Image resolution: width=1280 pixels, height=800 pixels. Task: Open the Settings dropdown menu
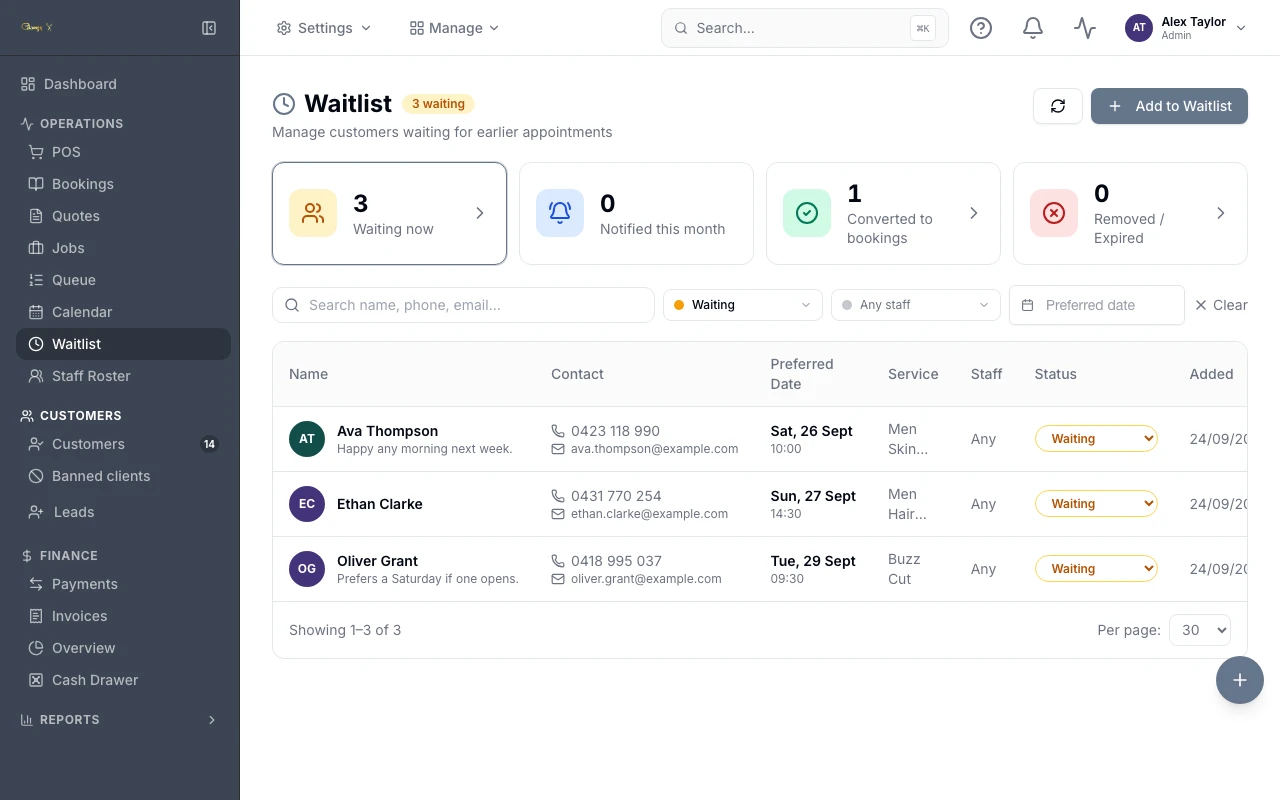click(324, 28)
